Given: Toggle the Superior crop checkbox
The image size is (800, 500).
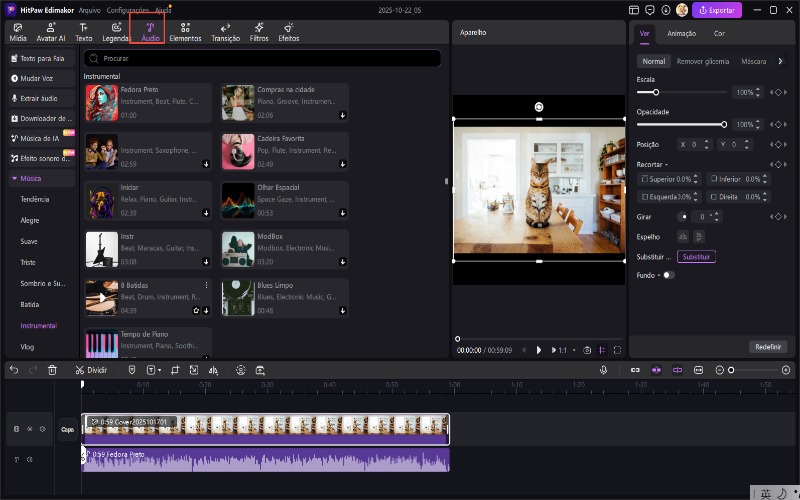Looking at the screenshot, I should 645,179.
